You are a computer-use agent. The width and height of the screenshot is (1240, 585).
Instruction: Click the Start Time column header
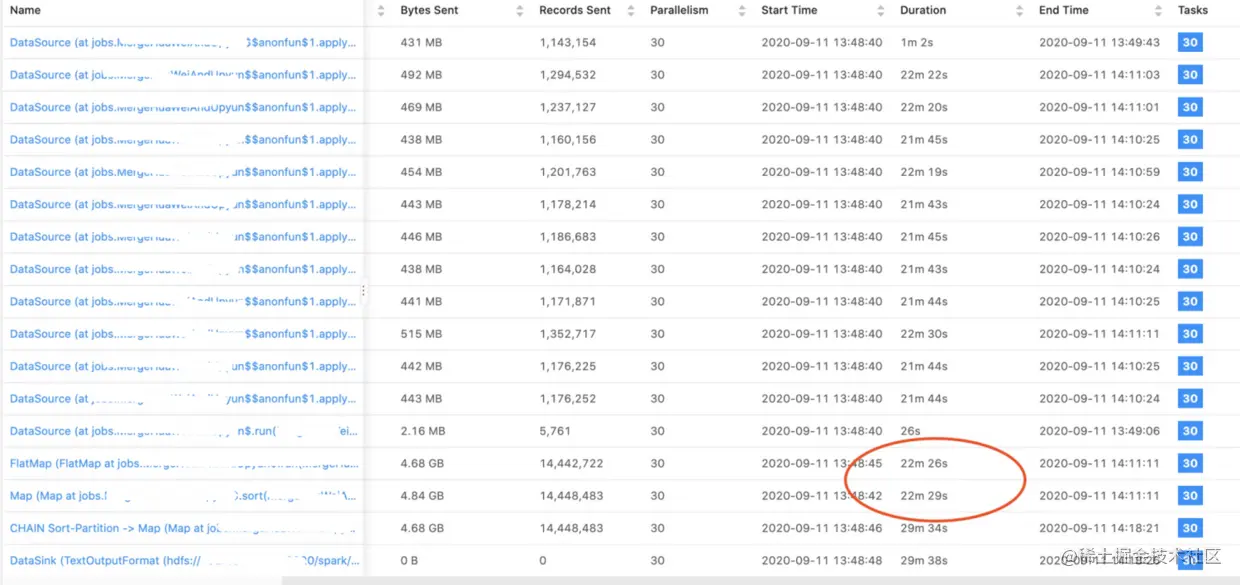pyautogui.click(x=789, y=11)
